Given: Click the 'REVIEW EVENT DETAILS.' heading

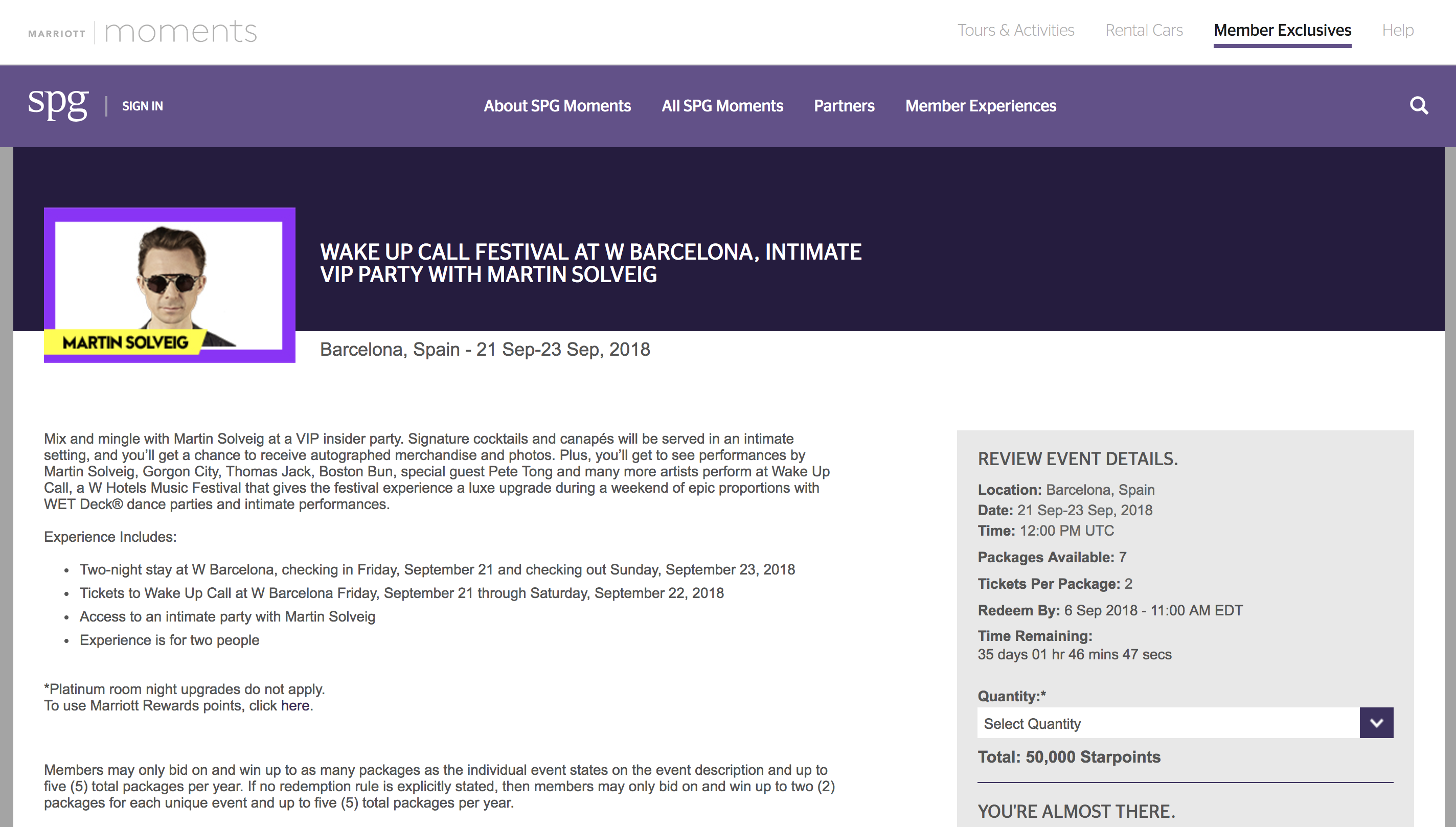Looking at the screenshot, I should [x=1077, y=459].
